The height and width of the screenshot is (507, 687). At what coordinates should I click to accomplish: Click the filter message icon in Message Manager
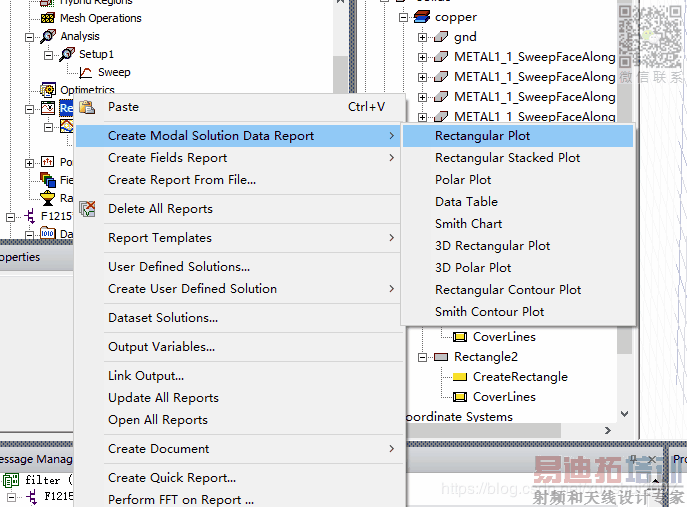(x=11, y=480)
